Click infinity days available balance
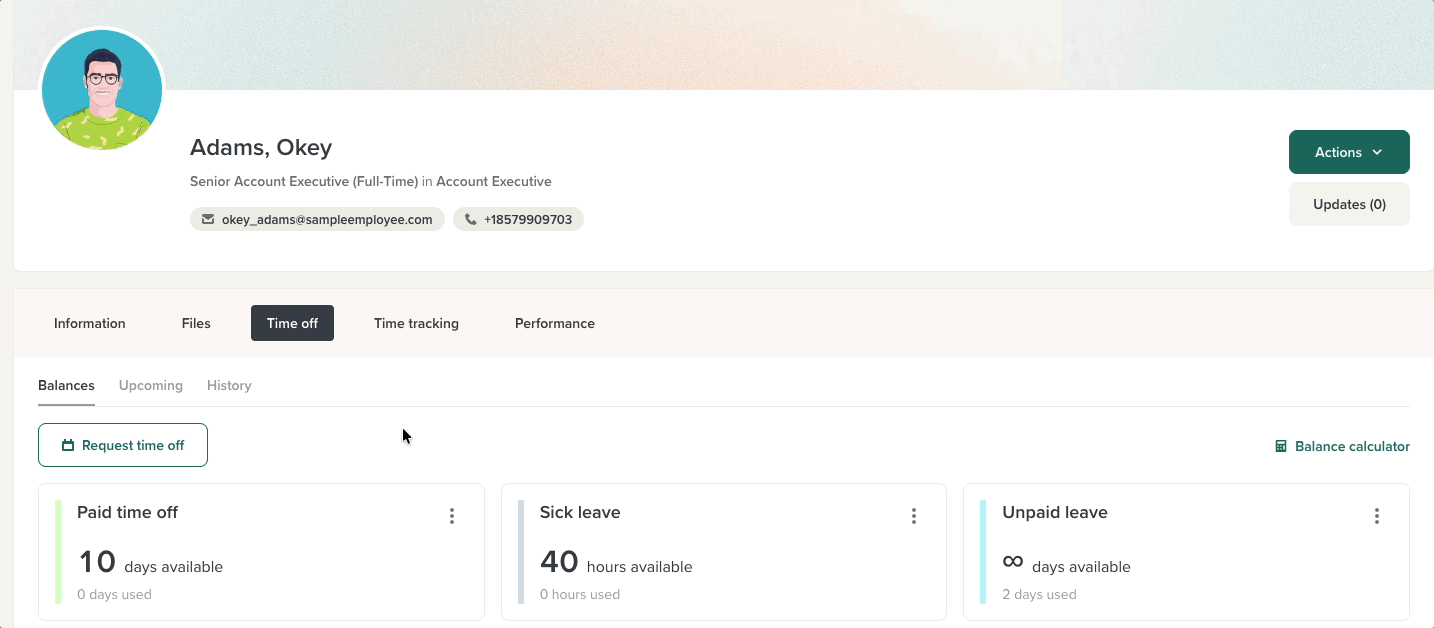The image size is (1434, 628). (x=1067, y=564)
